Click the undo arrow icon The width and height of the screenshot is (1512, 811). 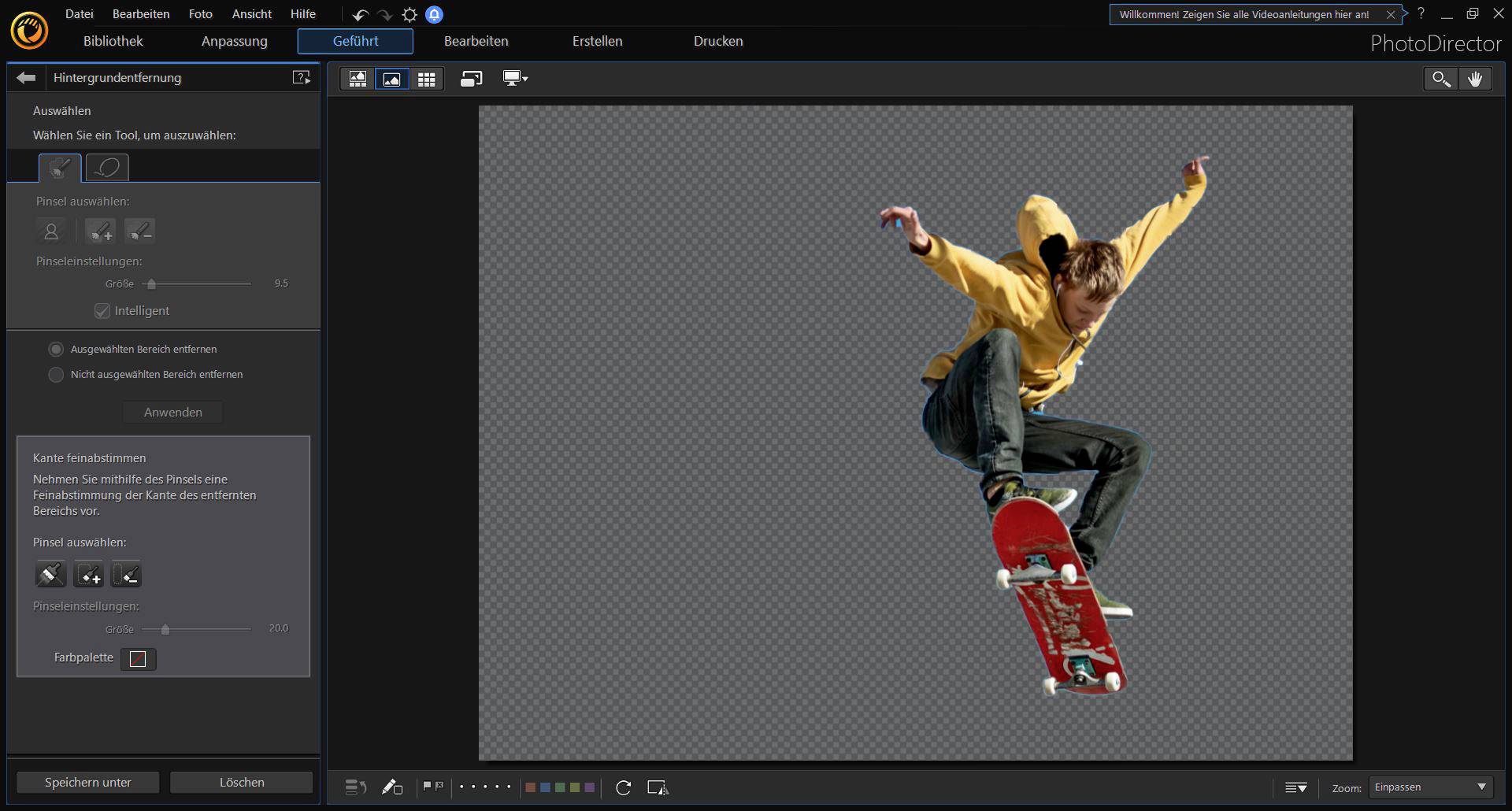click(x=361, y=15)
